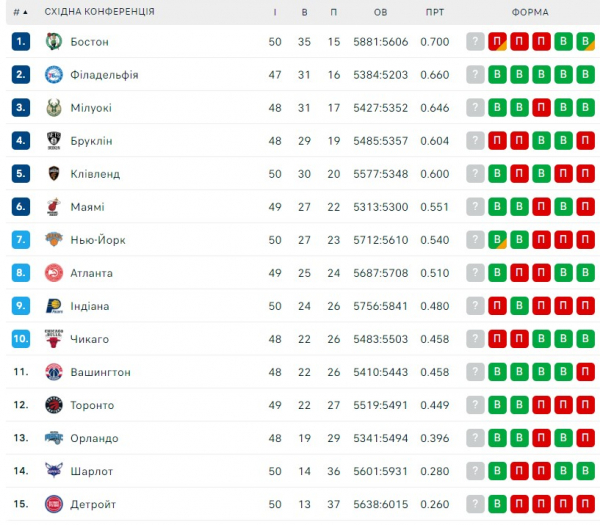The image size is (600, 525).
Task: Sort standings by ОВ column header
Action: [x=380, y=12]
